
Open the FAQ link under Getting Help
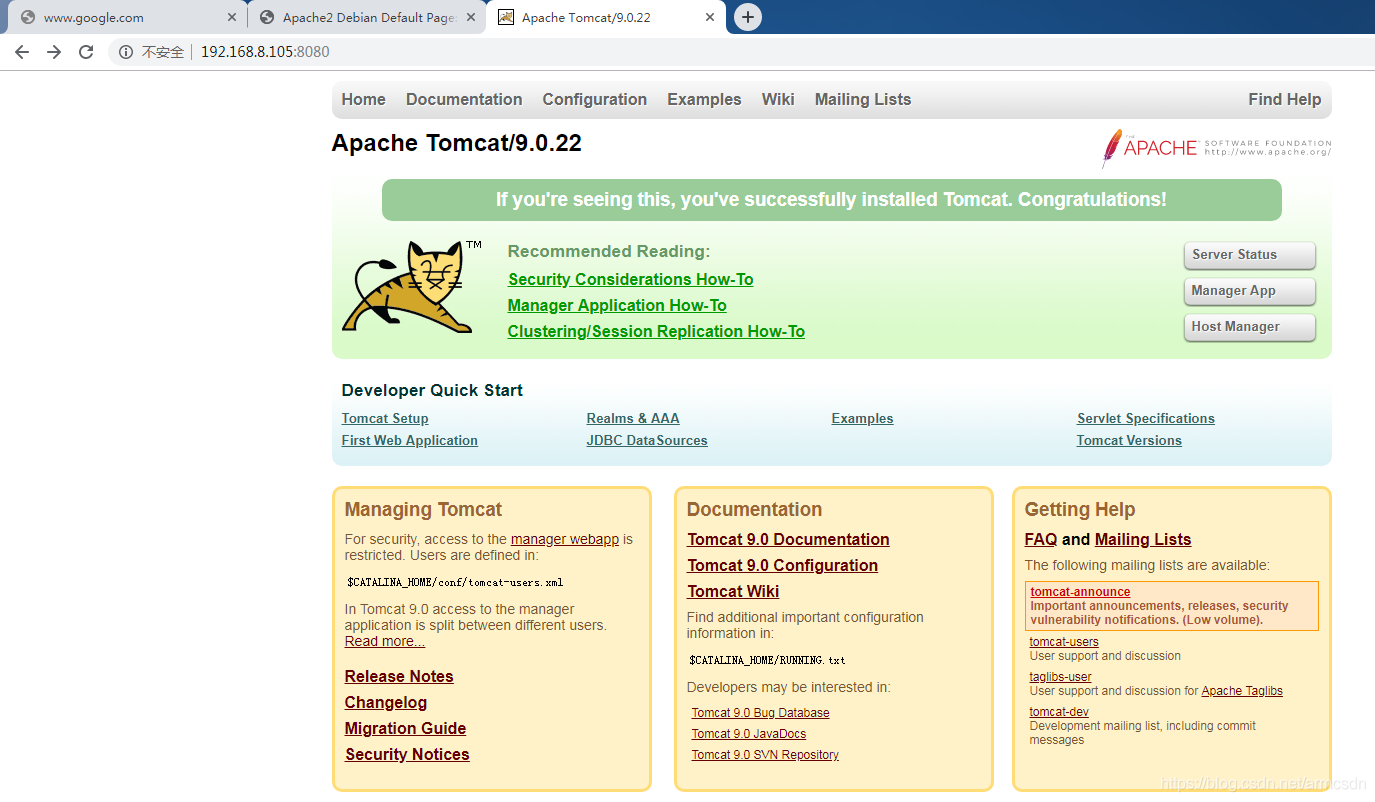coord(1041,539)
